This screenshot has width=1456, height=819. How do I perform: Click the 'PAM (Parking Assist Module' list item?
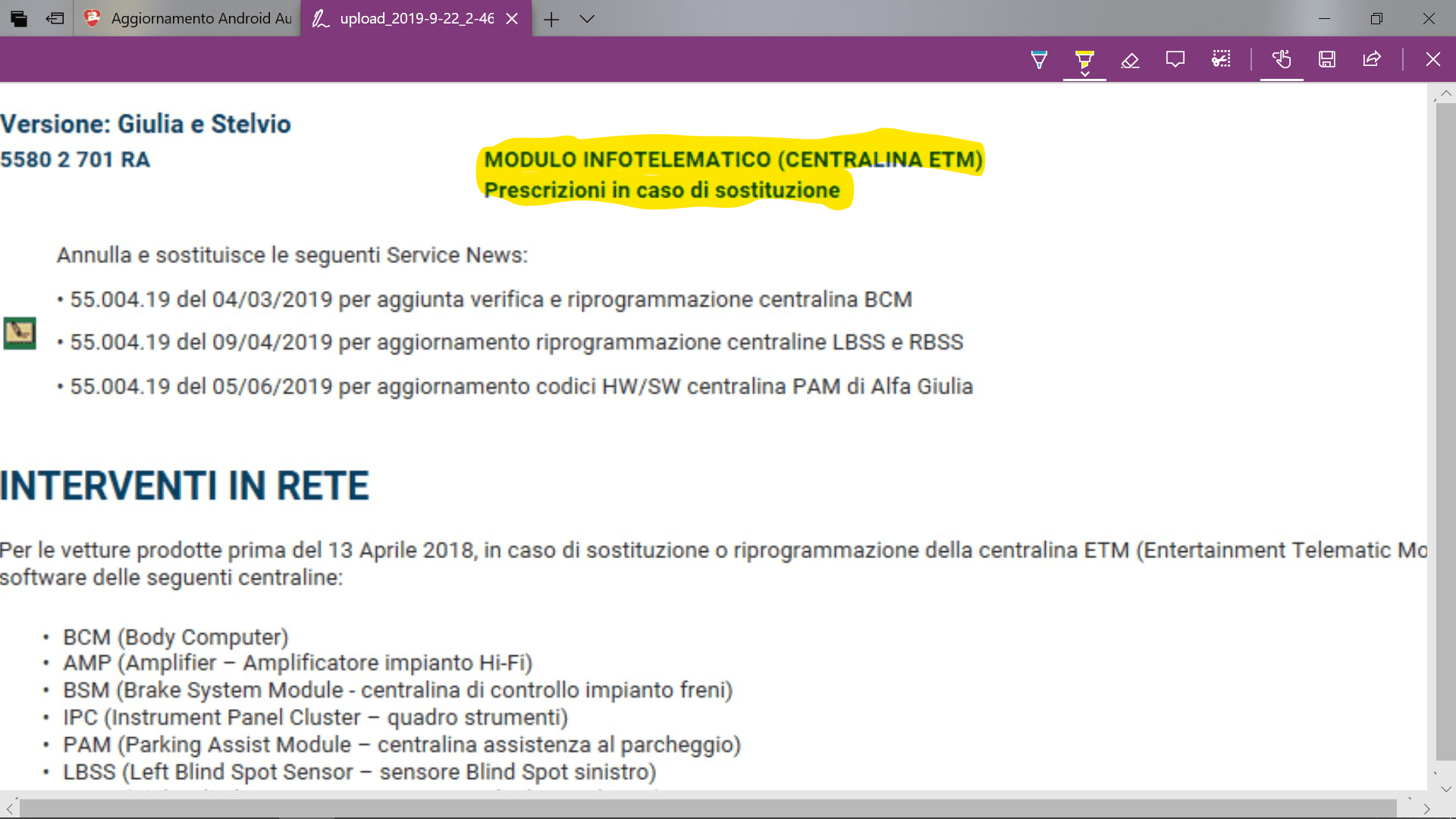click(402, 745)
